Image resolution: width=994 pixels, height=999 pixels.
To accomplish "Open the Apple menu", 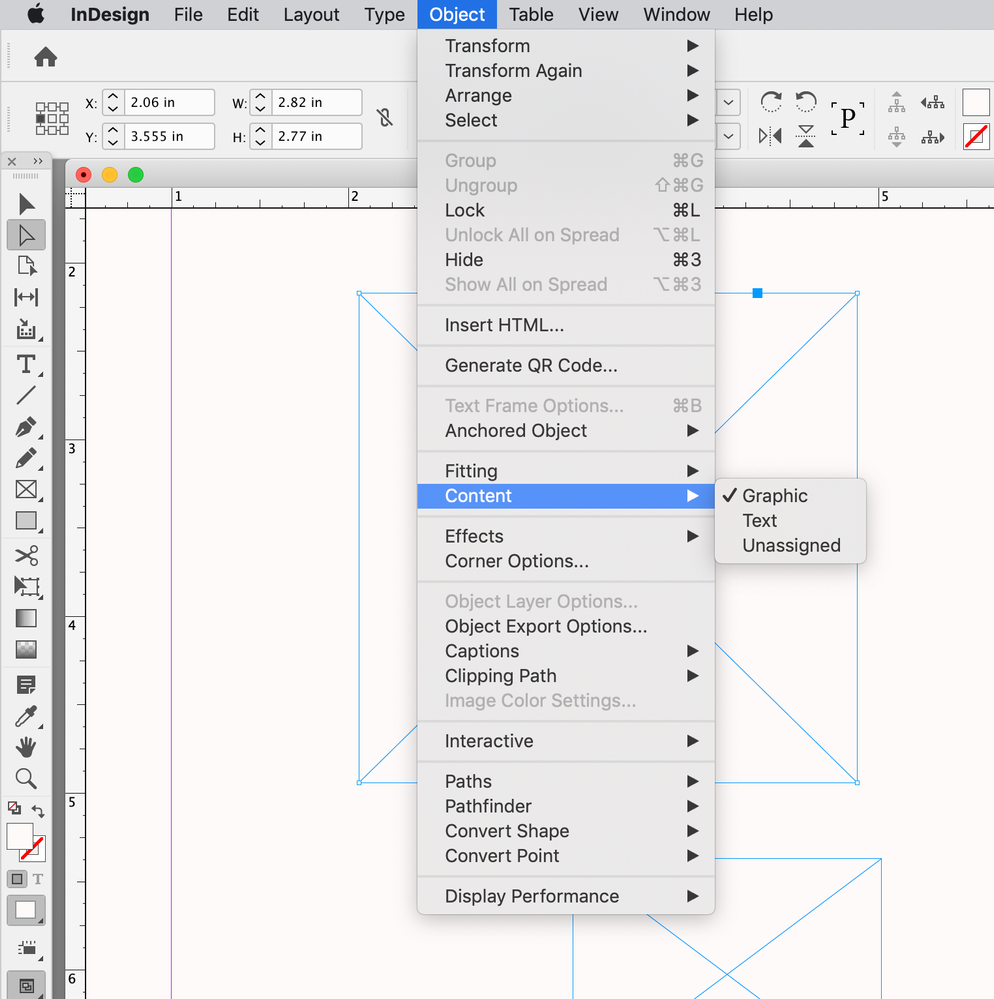I will (36, 14).
